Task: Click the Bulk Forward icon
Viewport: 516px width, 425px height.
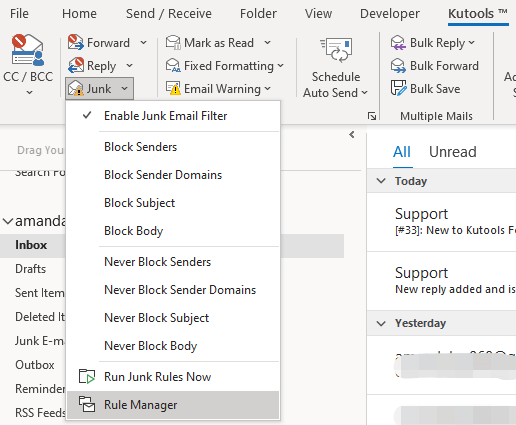Action: click(x=398, y=65)
